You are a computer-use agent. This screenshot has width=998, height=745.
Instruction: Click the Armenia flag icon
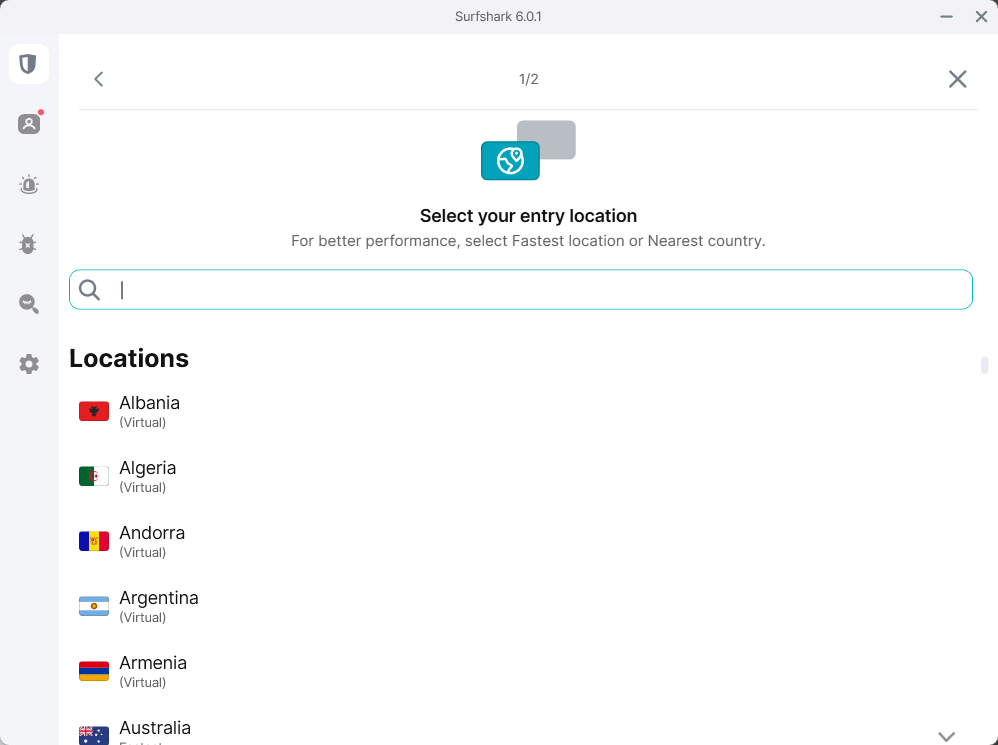click(x=94, y=671)
